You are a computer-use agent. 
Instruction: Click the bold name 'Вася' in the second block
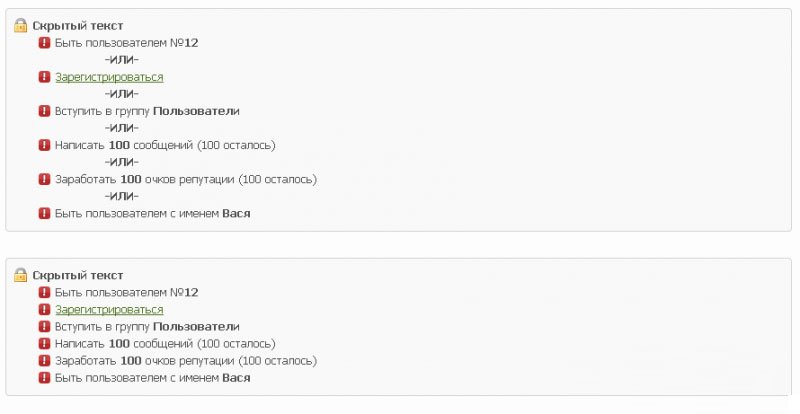(236, 378)
